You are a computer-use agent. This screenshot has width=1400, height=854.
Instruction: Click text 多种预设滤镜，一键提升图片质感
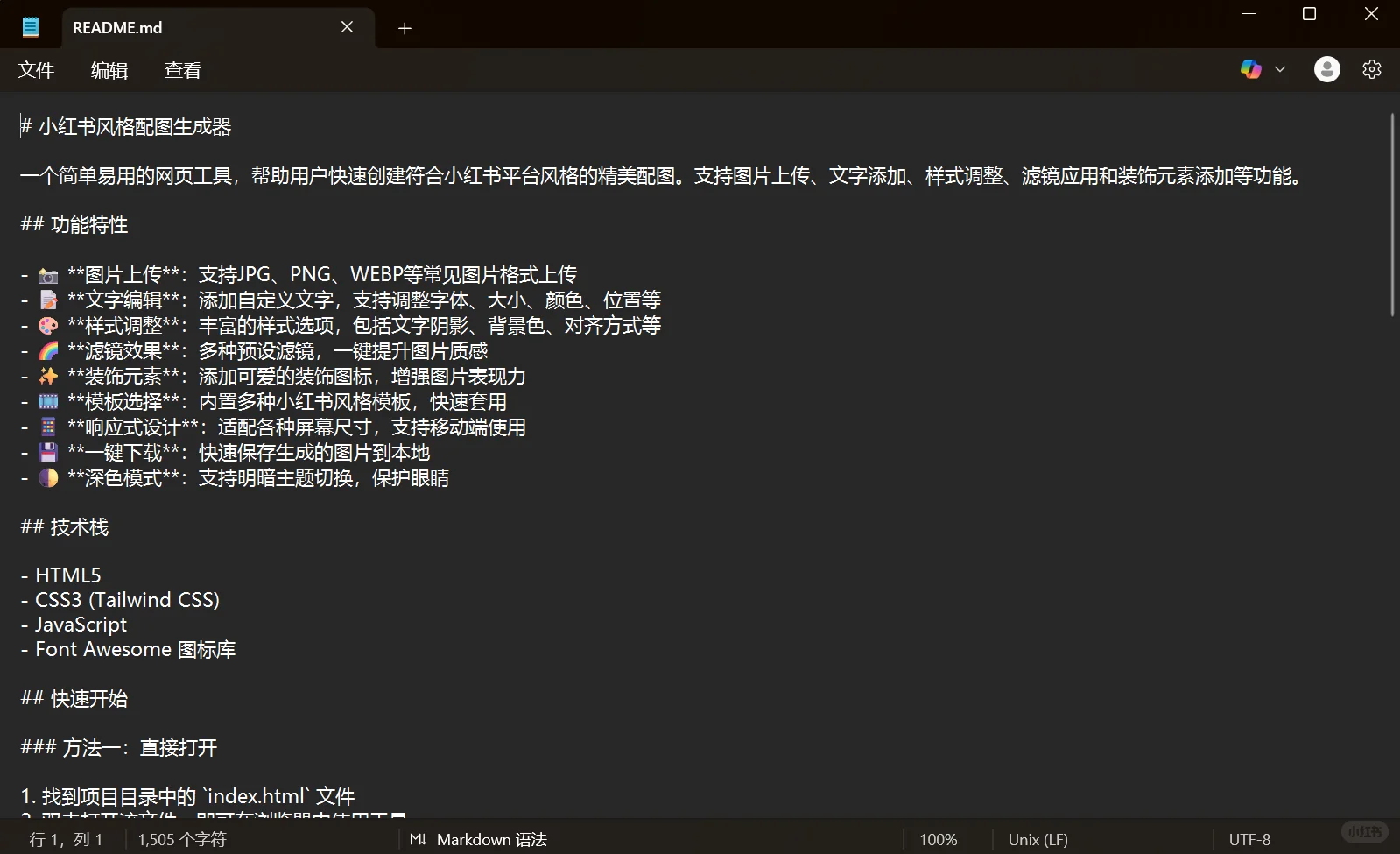point(343,351)
